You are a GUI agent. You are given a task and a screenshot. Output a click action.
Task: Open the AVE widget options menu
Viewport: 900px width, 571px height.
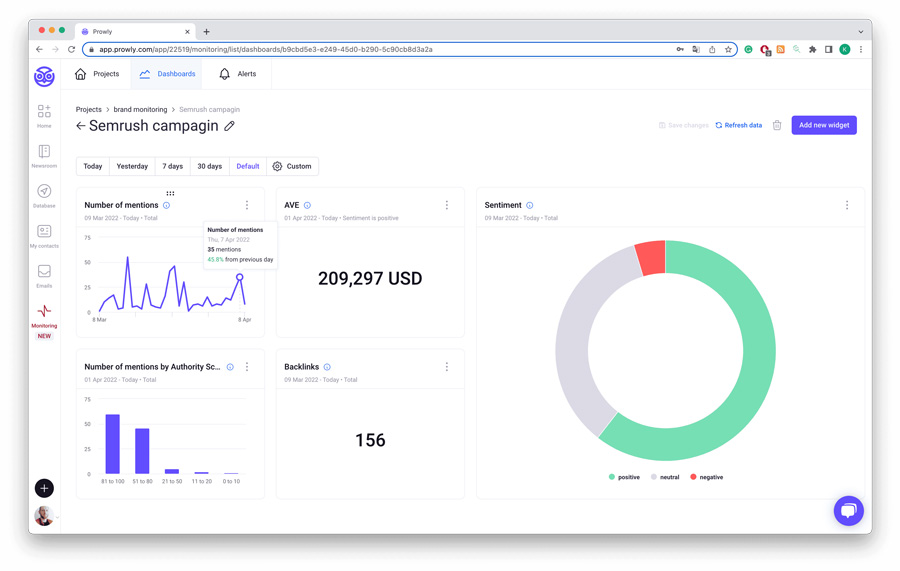click(x=447, y=205)
